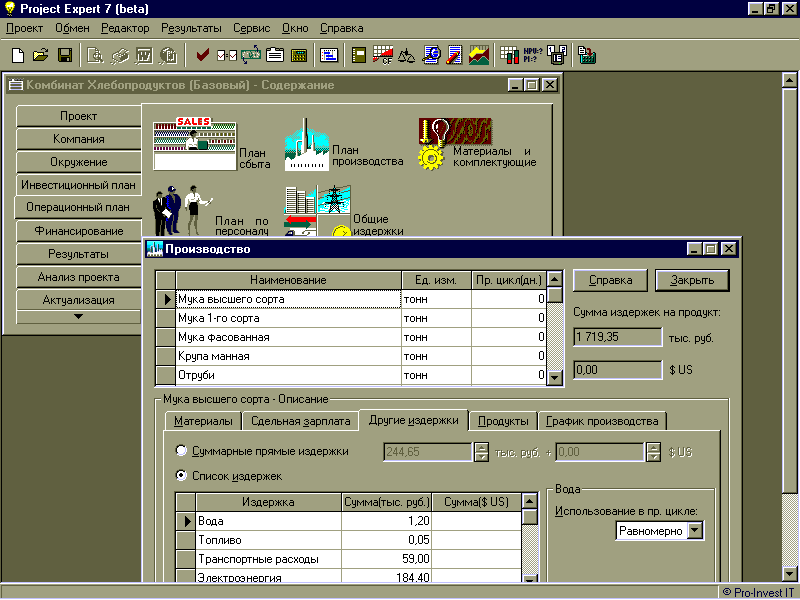Image resolution: width=800 pixels, height=600 pixels.
Task: Select the Окружение section button
Action: 79,162
